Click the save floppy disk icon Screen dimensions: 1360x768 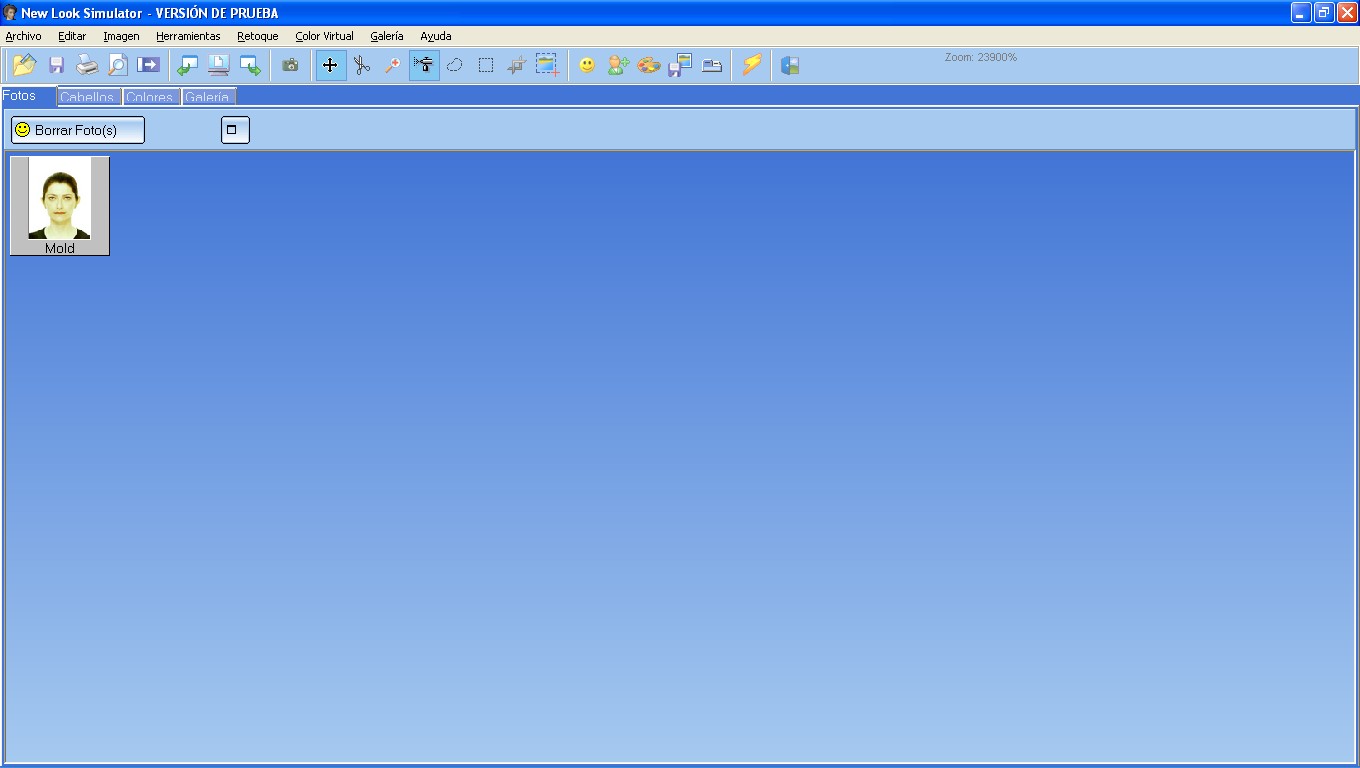tap(56, 65)
